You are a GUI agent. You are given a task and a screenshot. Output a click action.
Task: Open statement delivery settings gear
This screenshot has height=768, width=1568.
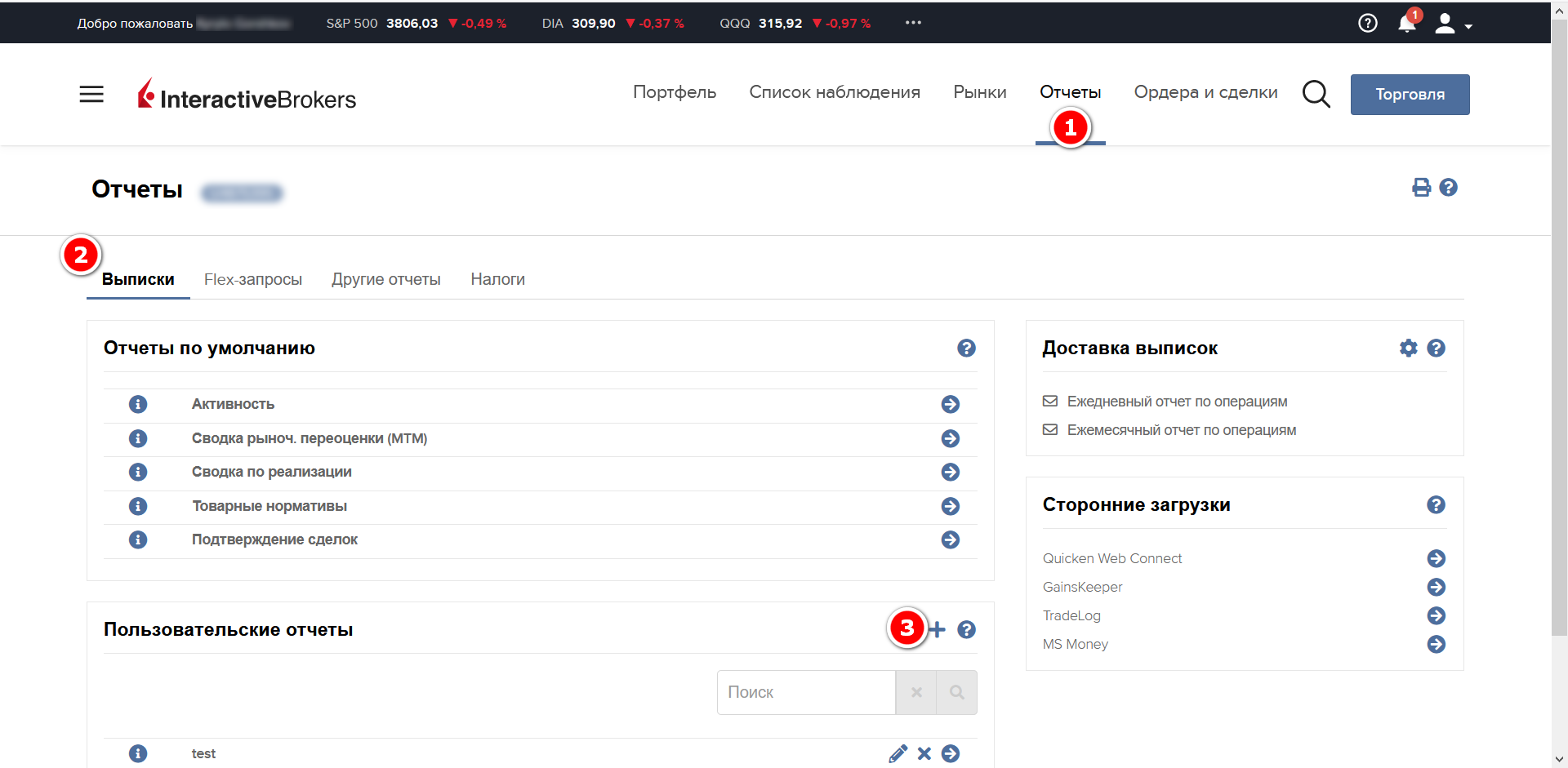[x=1408, y=348]
